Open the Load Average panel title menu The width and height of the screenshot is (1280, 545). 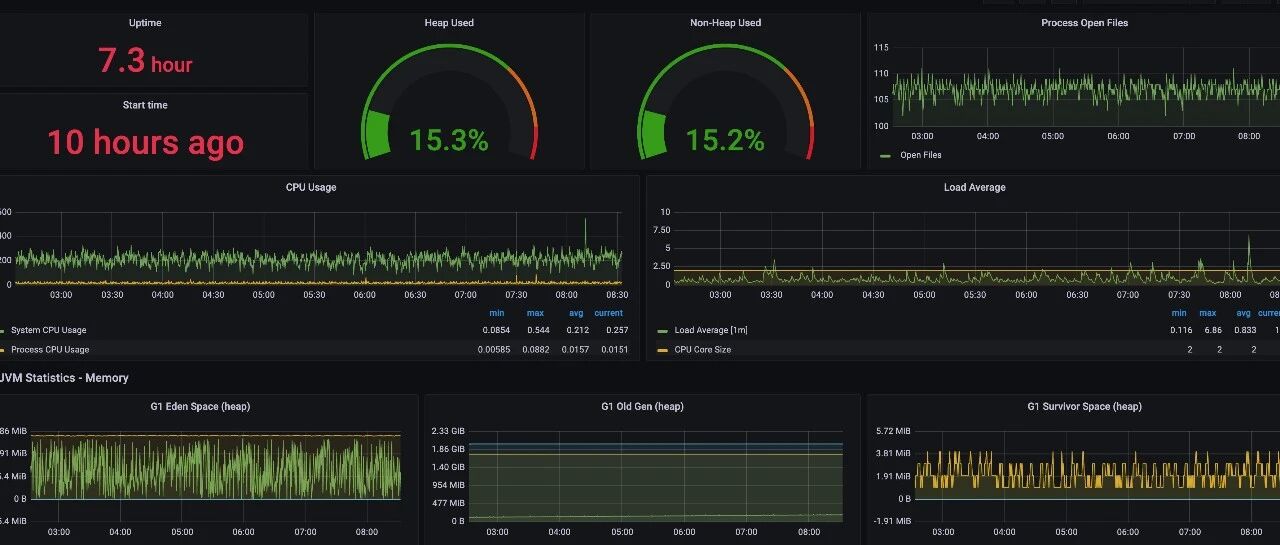[x=975, y=187]
